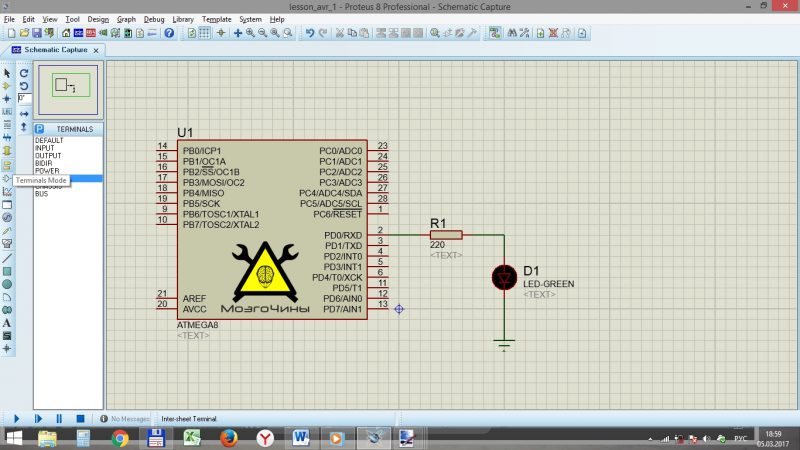
Task: Click LED-GREEN D1 on schematic
Action: click(504, 278)
